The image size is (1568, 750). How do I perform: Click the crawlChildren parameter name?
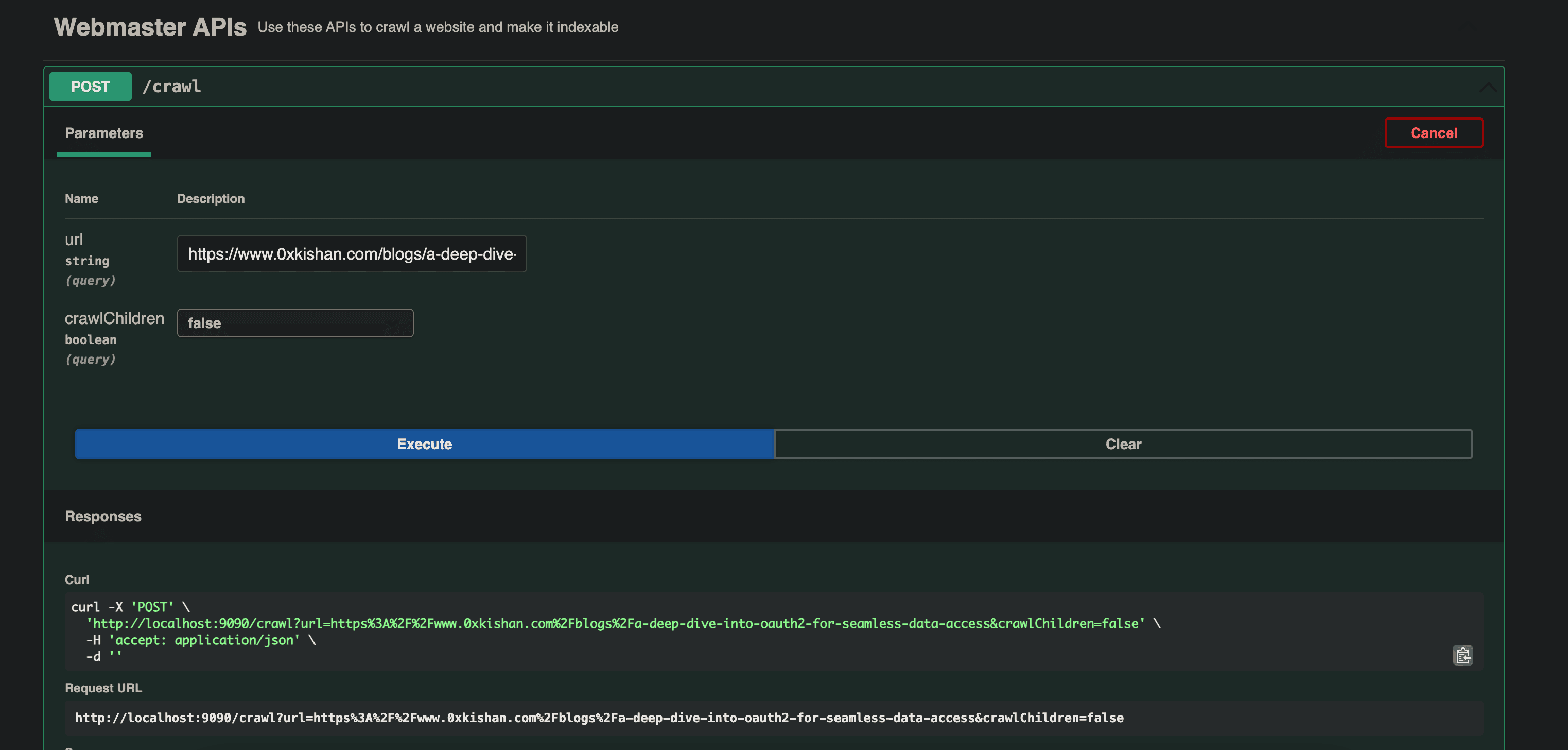pos(114,319)
